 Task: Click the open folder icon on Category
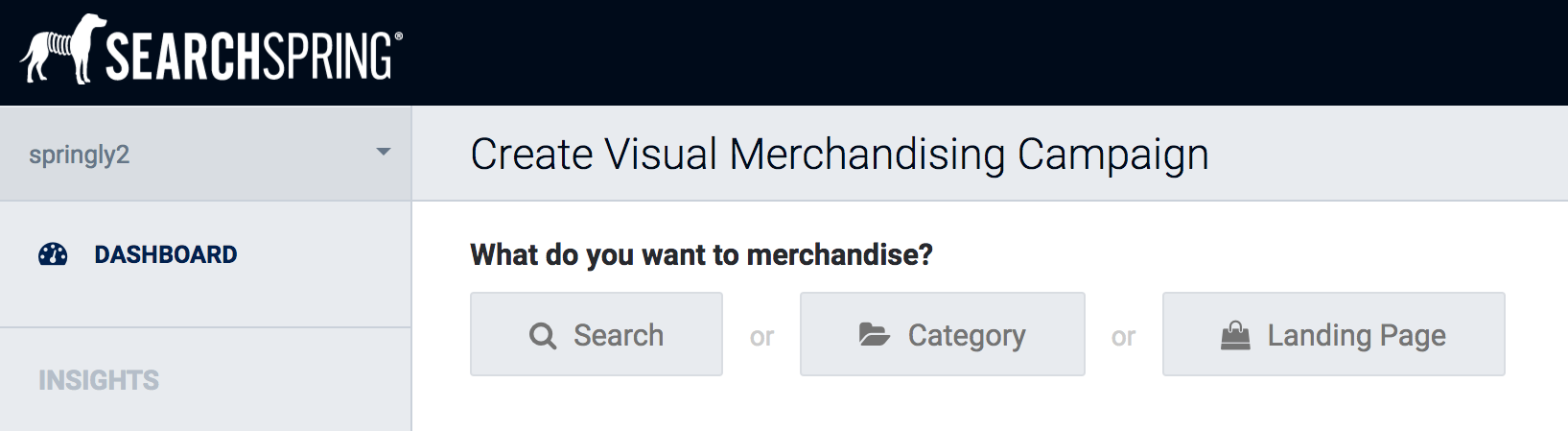874,334
